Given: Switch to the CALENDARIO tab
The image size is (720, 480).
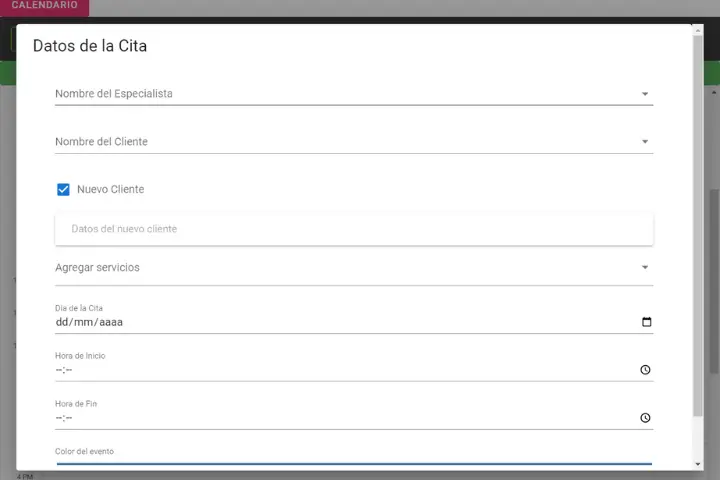Looking at the screenshot, I should (x=44, y=6).
